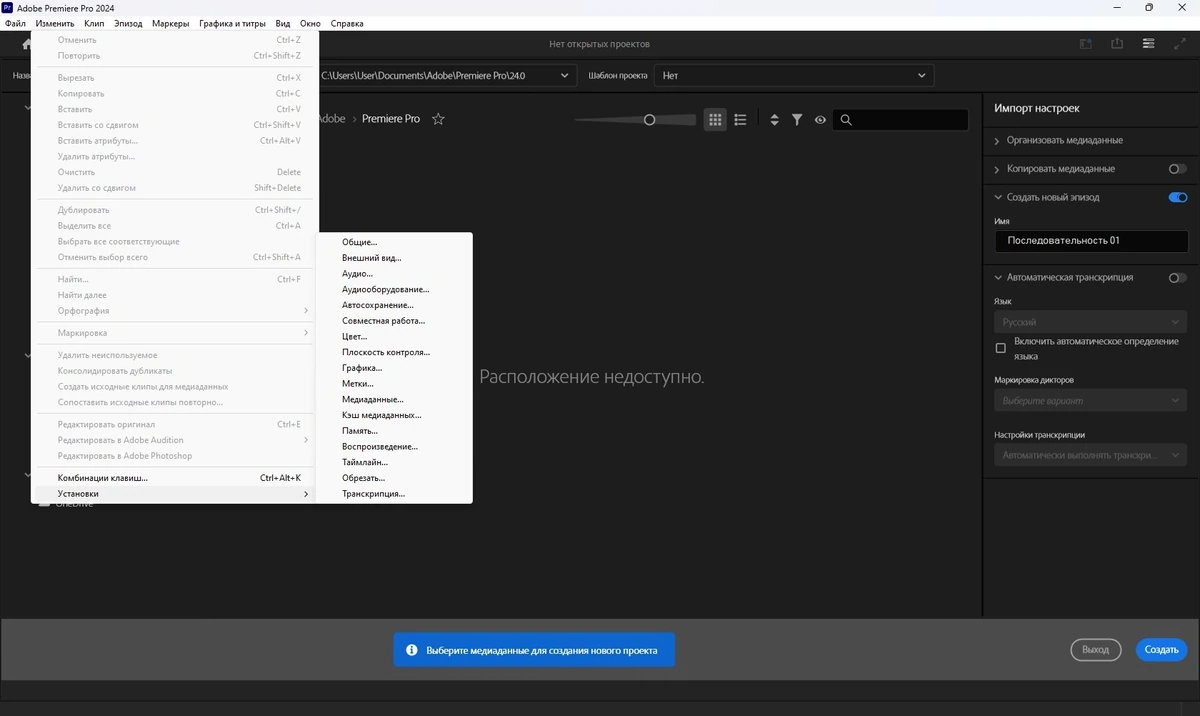
Task: Click the full-screen expand arrows icon
Action: click(1180, 44)
